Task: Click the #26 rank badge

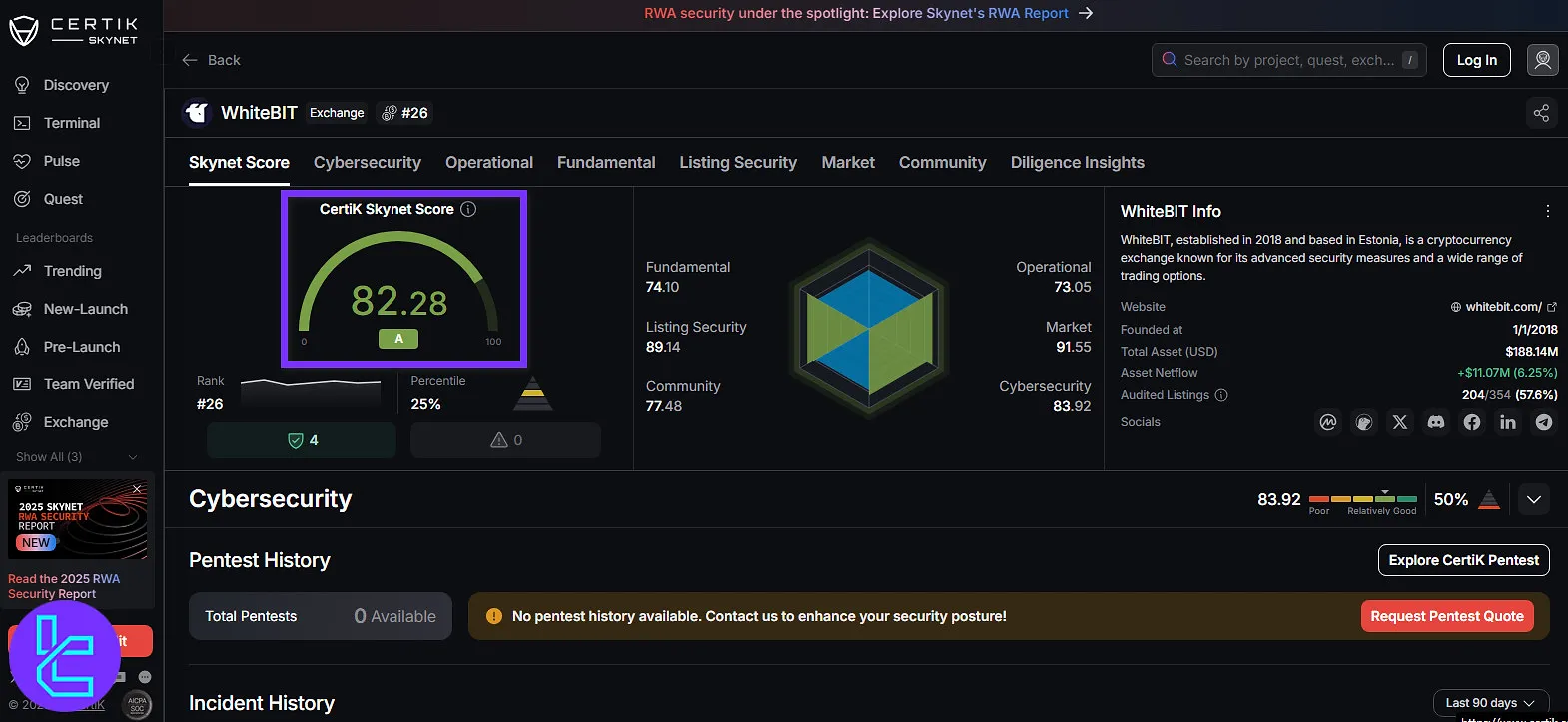Action: (404, 113)
